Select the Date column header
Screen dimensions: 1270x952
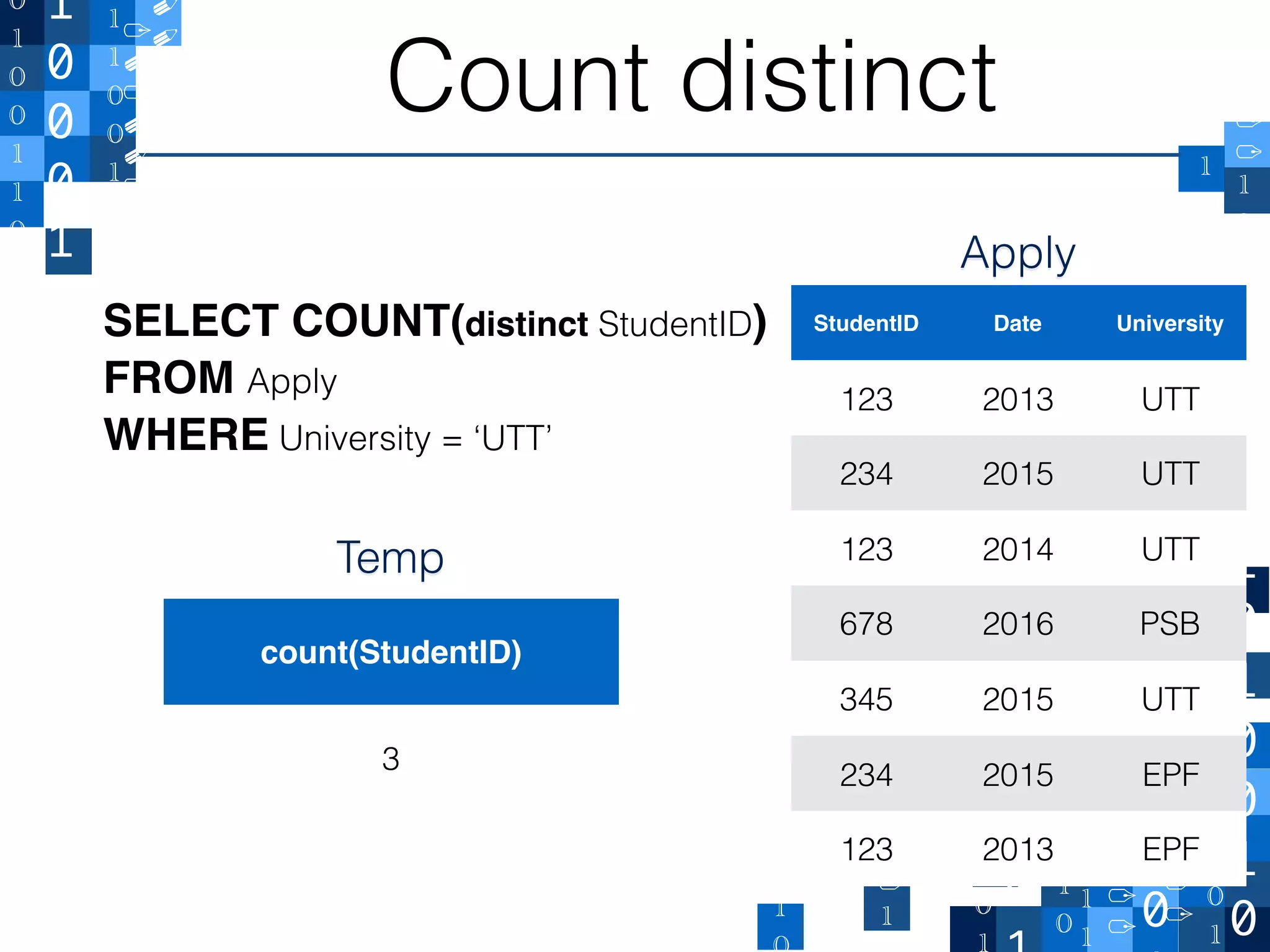tap(1018, 323)
